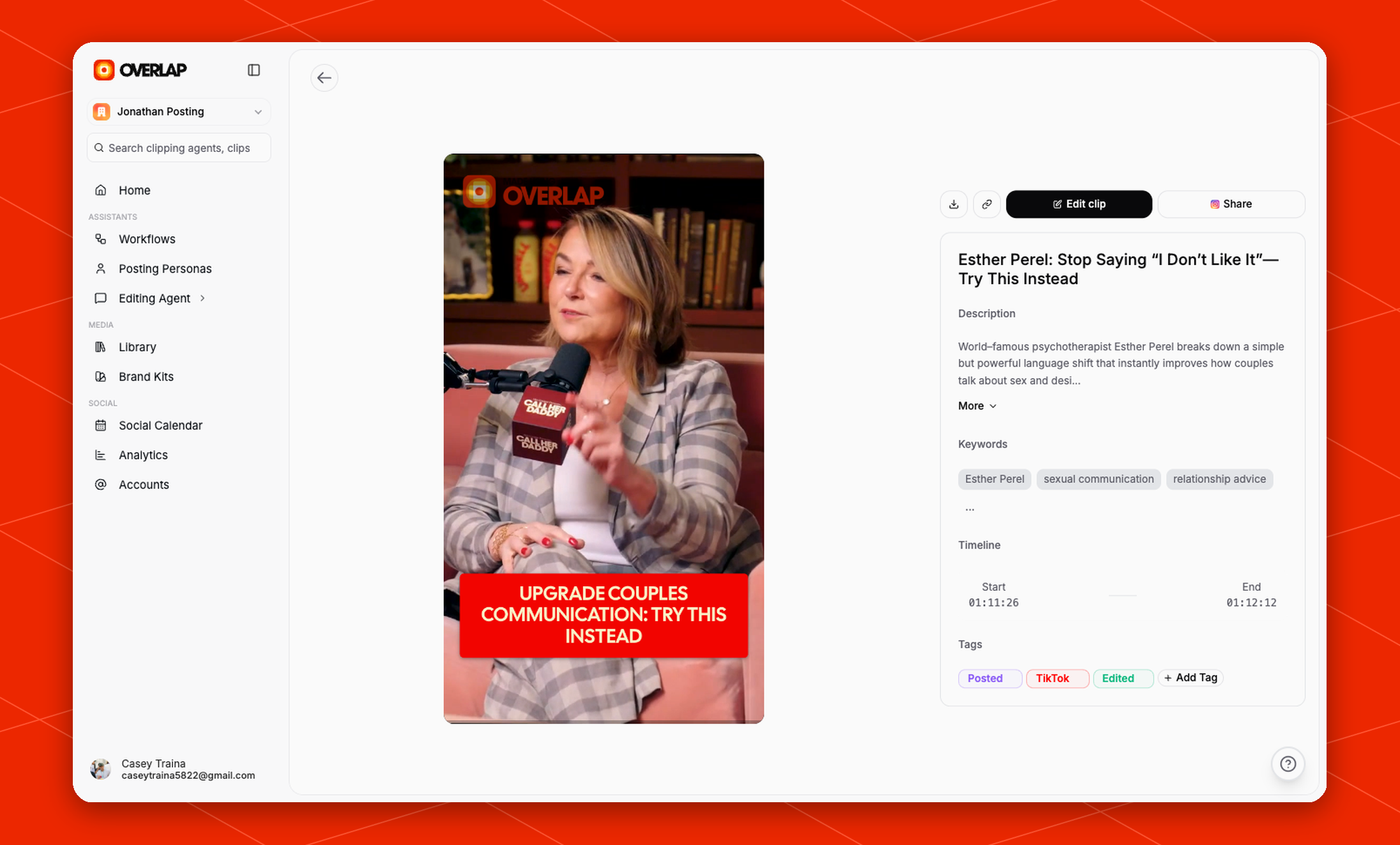This screenshot has height=845, width=1400.
Task: Click the Social Calendar icon
Action: point(101,425)
